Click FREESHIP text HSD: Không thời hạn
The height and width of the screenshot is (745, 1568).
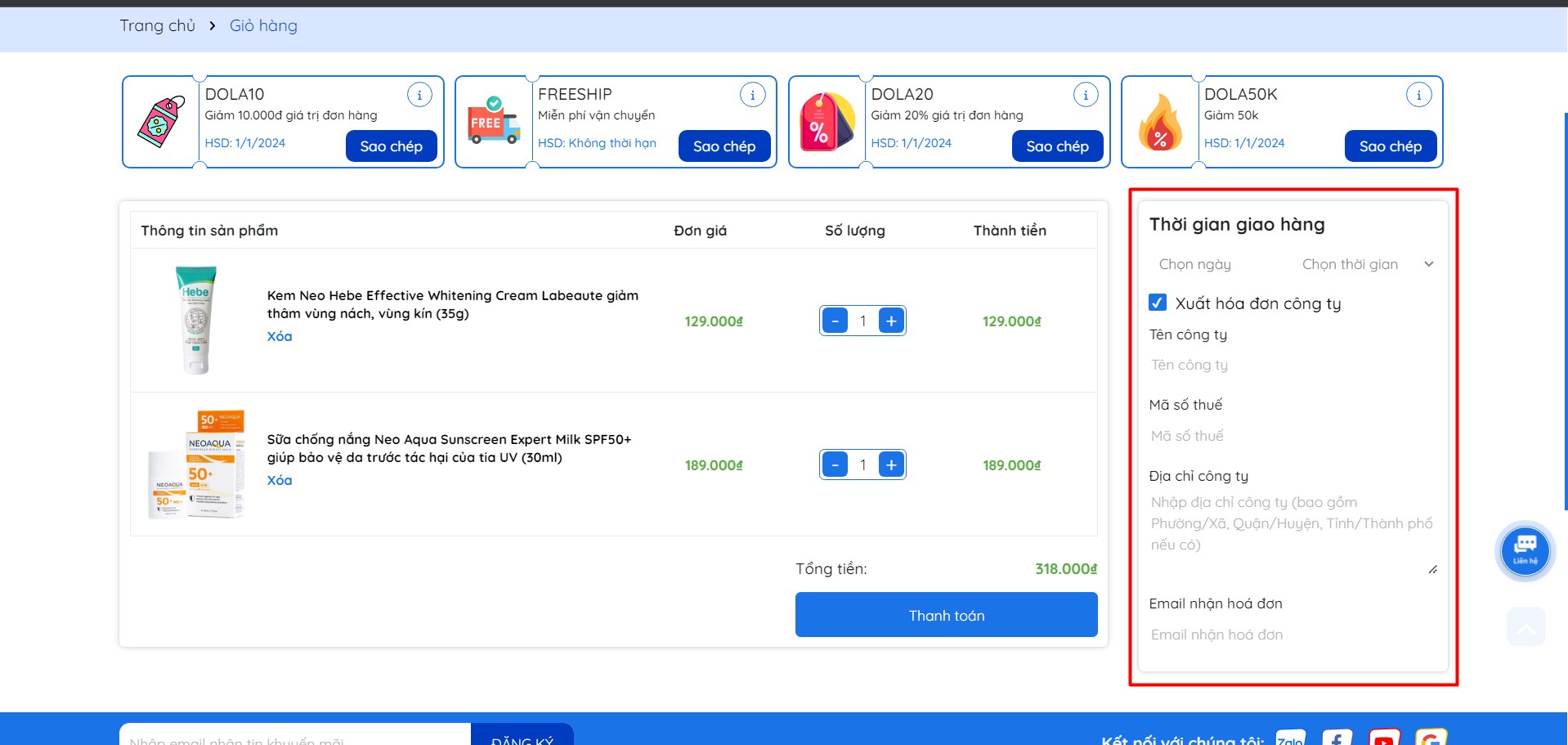[x=597, y=143]
